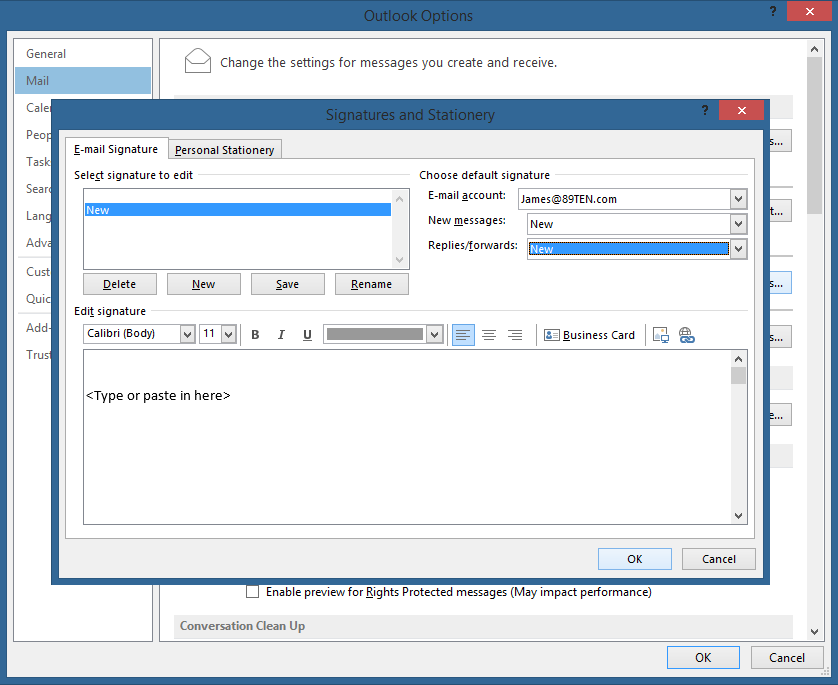Align signature text right
This screenshot has height=685, width=838.
(x=515, y=335)
